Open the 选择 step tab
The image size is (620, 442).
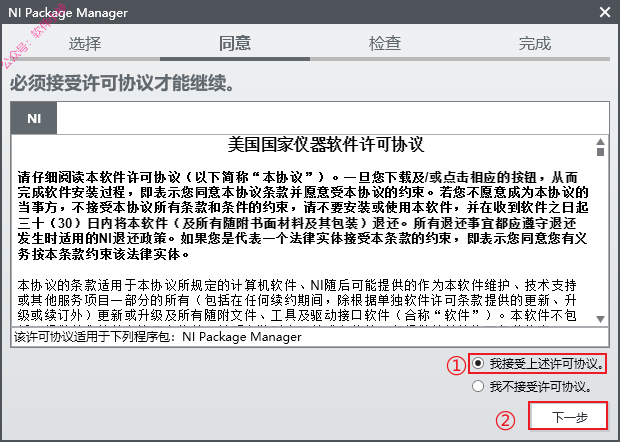[x=85, y=44]
